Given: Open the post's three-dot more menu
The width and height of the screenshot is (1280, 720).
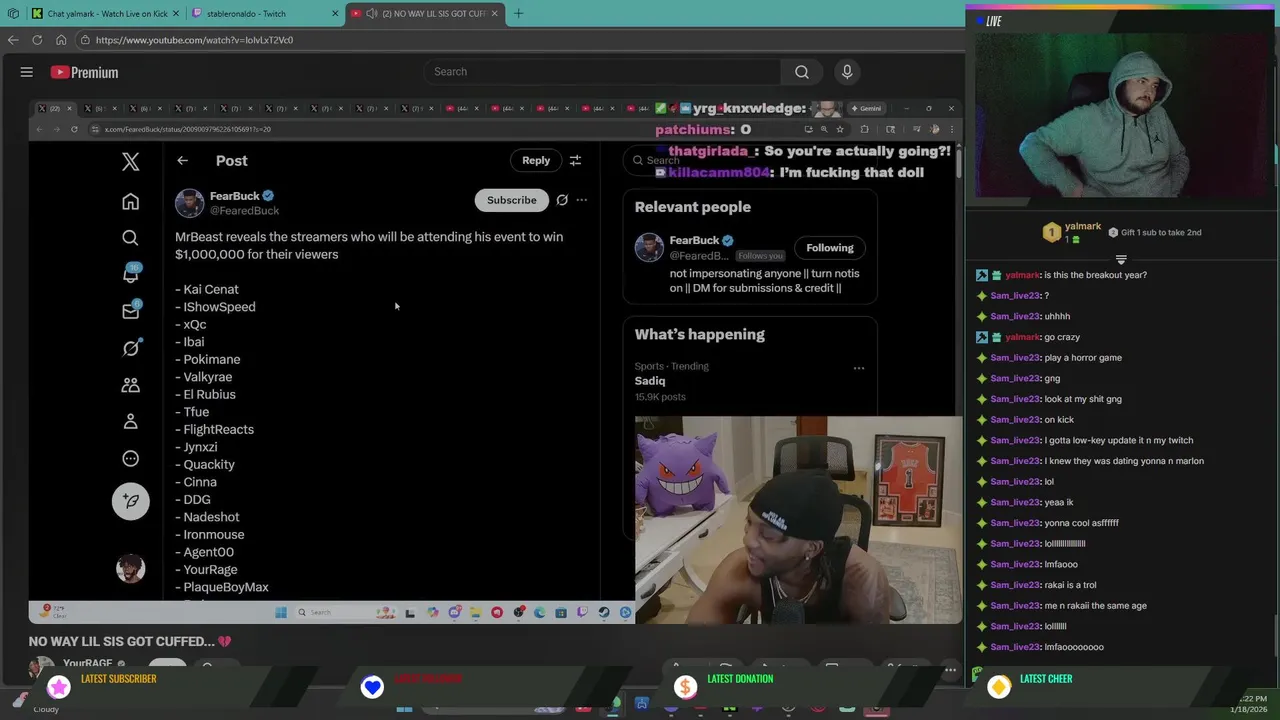Looking at the screenshot, I should [582, 200].
